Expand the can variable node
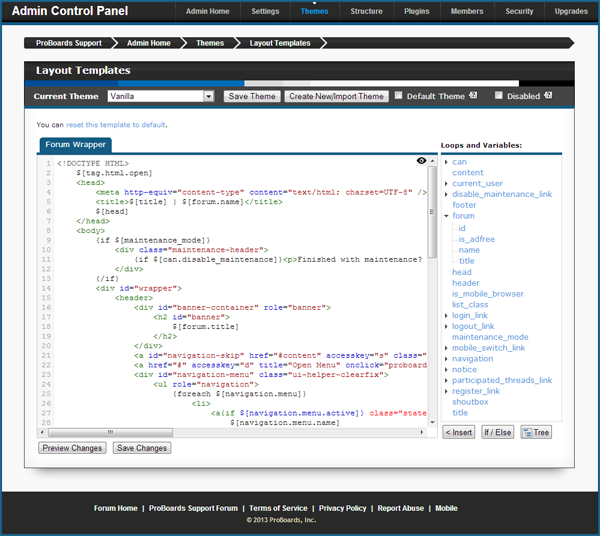Screen dimensions: 600x536 (x=446, y=162)
